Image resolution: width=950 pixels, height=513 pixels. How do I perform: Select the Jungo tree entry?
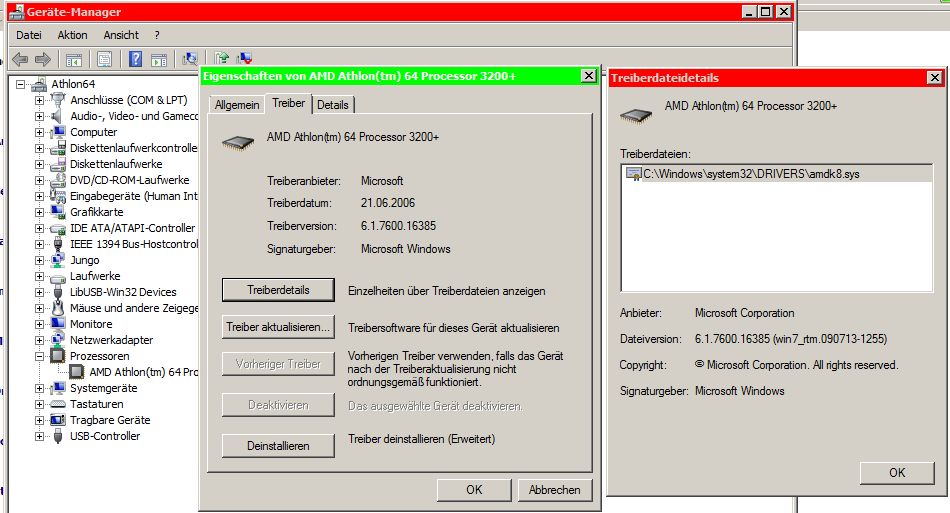85,260
